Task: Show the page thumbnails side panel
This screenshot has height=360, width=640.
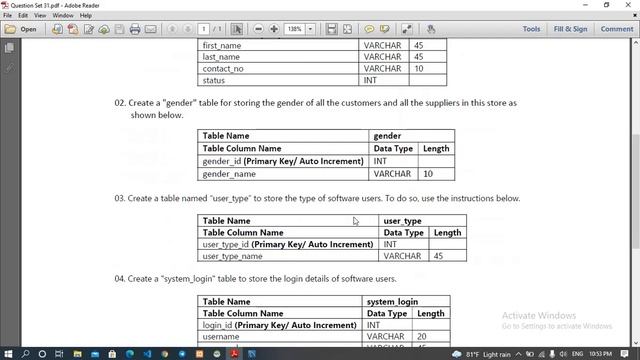Action: (9, 48)
